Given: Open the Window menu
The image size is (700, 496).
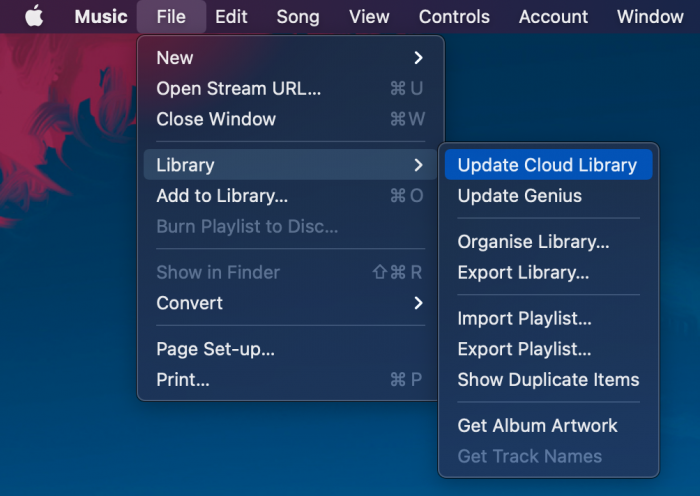Looking at the screenshot, I should tap(650, 17).
